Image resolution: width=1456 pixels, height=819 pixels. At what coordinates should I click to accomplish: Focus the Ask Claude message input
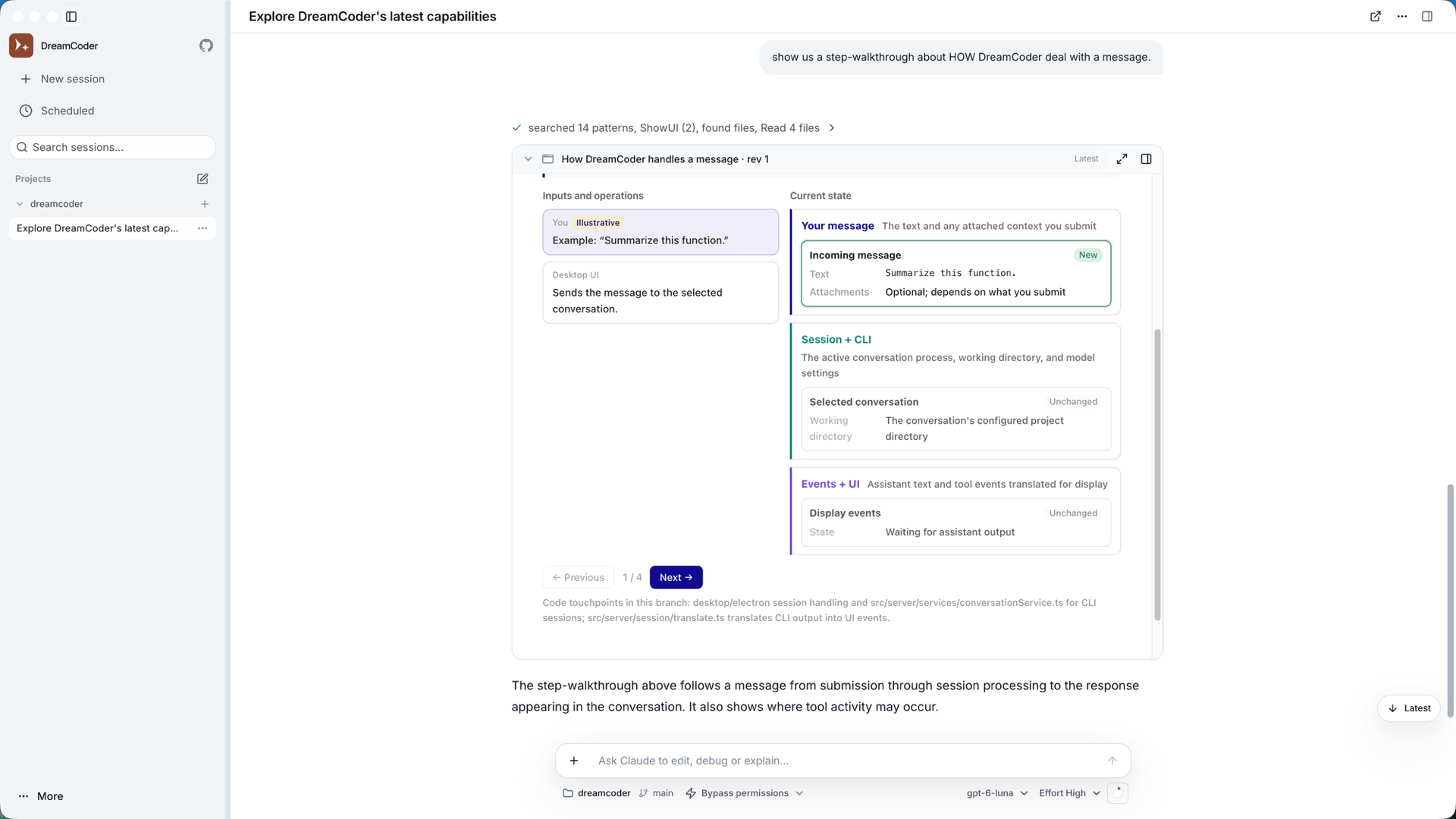(x=843, y=761)
